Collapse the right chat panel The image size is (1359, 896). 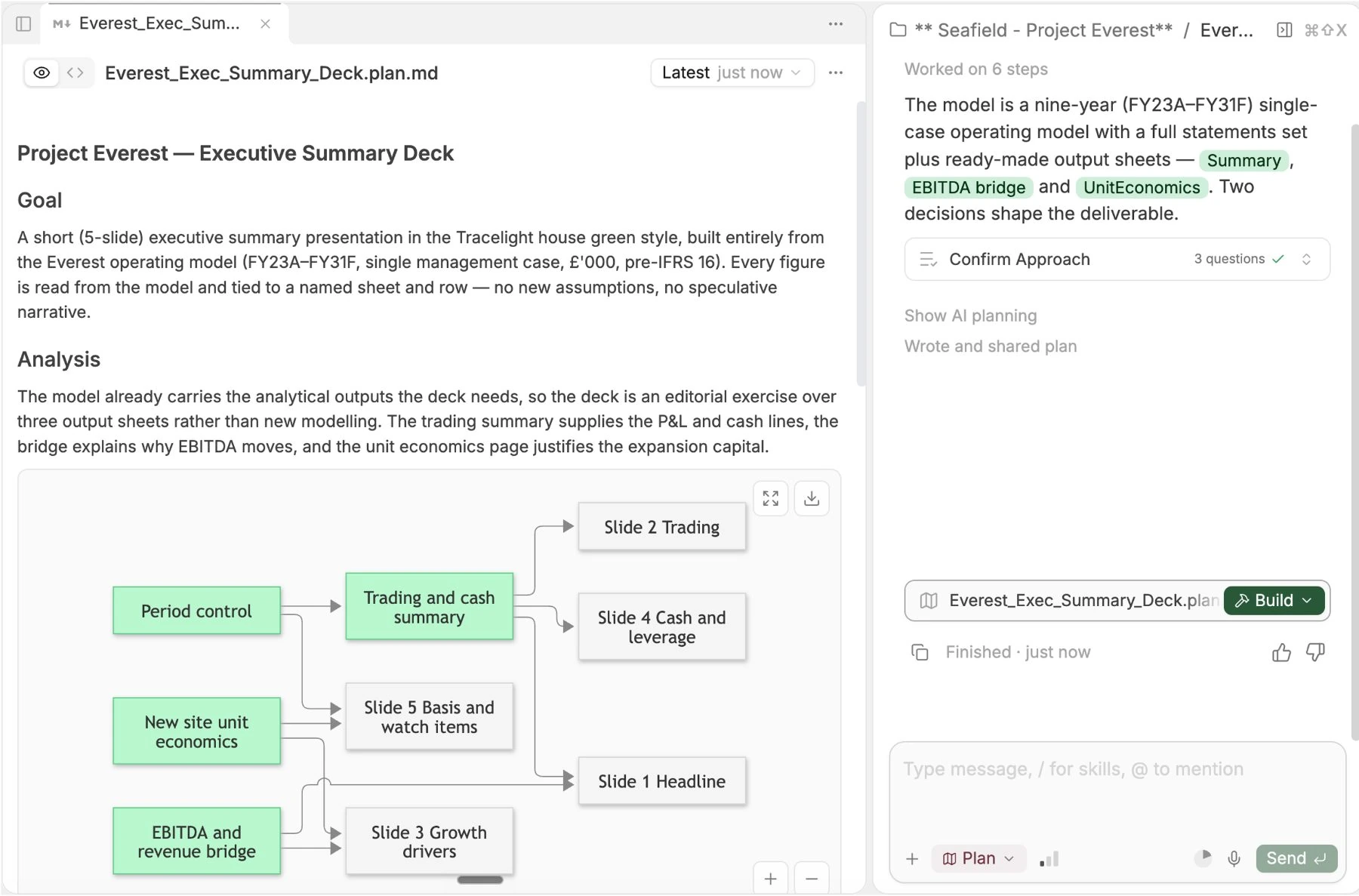pyautogui.click(x=1284, y=30)
